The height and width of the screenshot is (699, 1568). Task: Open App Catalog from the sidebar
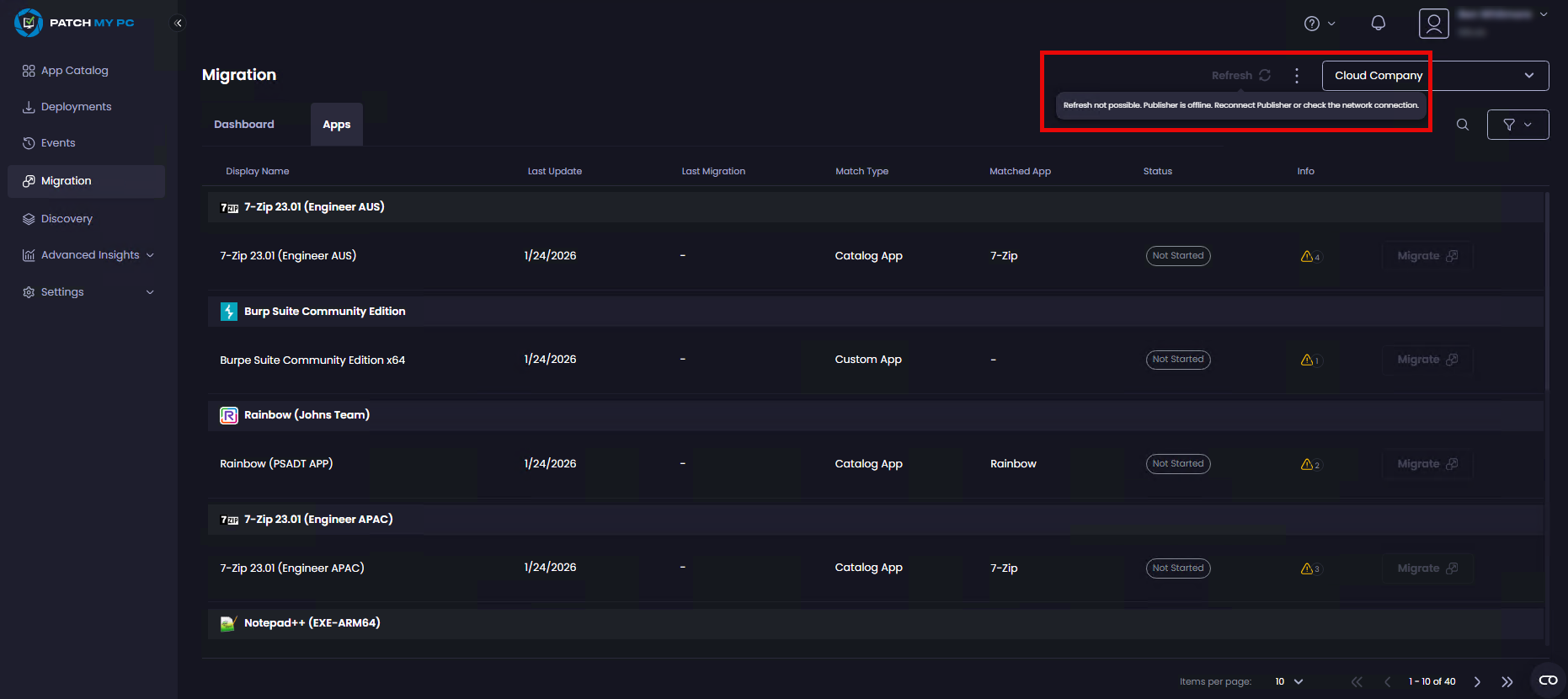(74, 71)
